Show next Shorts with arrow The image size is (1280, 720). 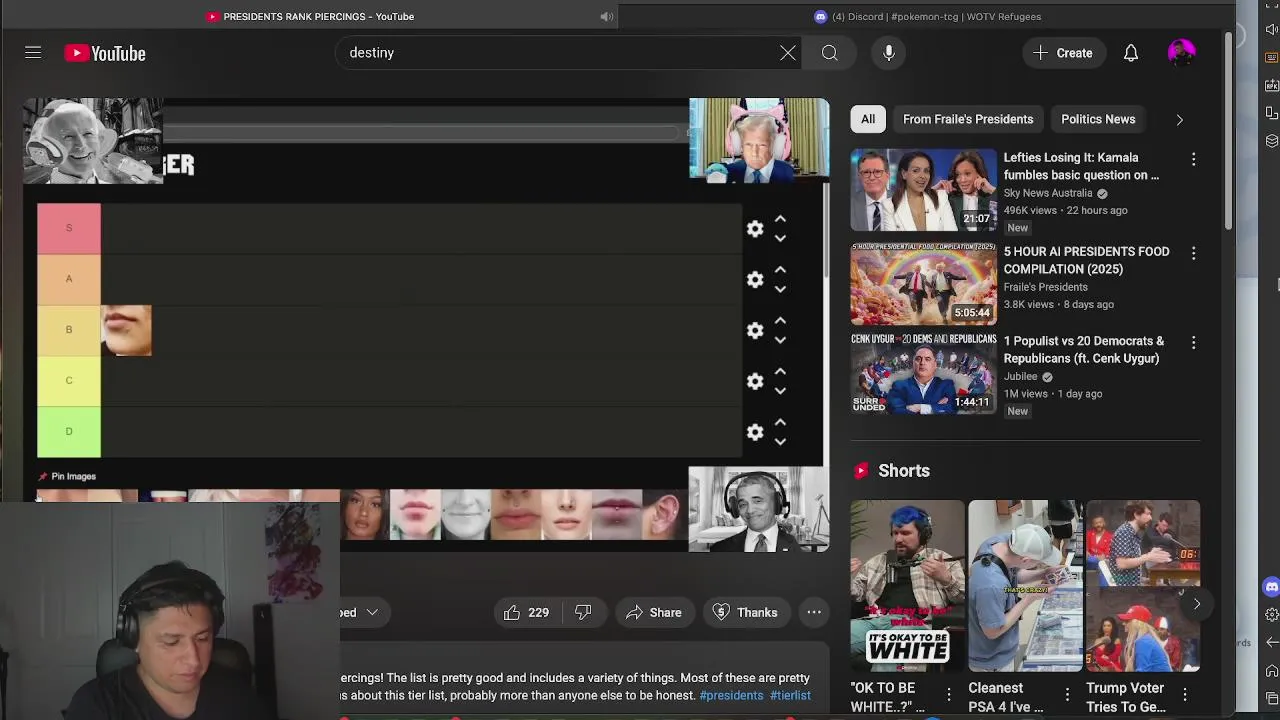1197,604
